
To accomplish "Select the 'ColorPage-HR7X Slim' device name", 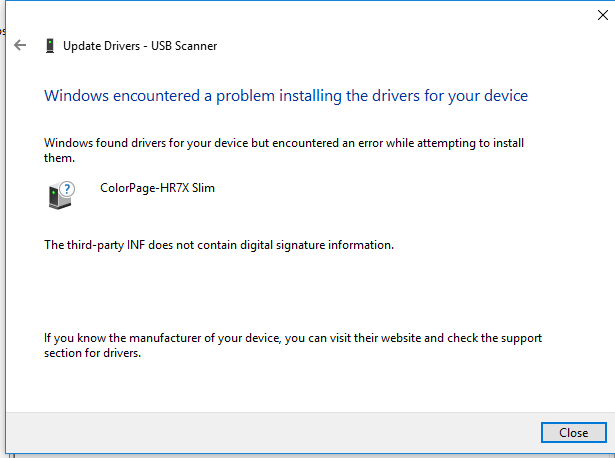I will (x=157, y=188).
